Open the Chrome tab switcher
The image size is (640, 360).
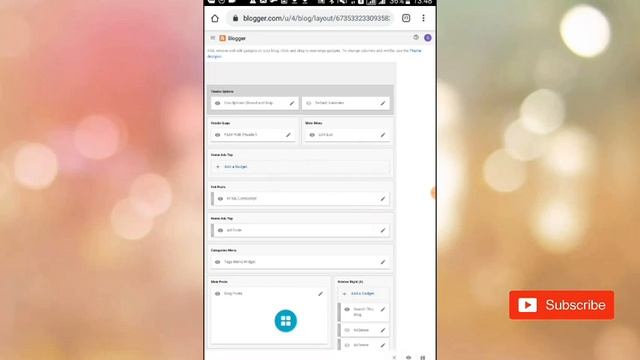tap(406, 18)
